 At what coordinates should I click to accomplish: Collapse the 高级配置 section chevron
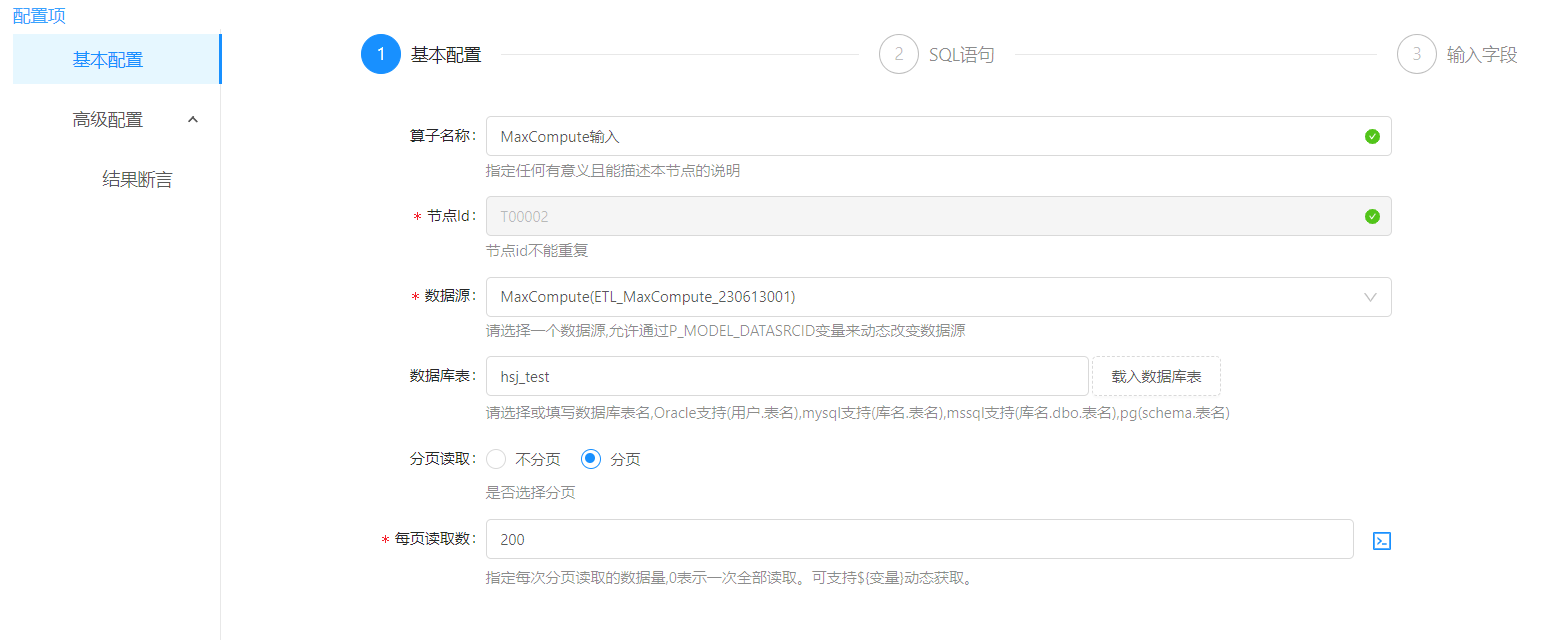pyautogui.click(x=193, y=120)
